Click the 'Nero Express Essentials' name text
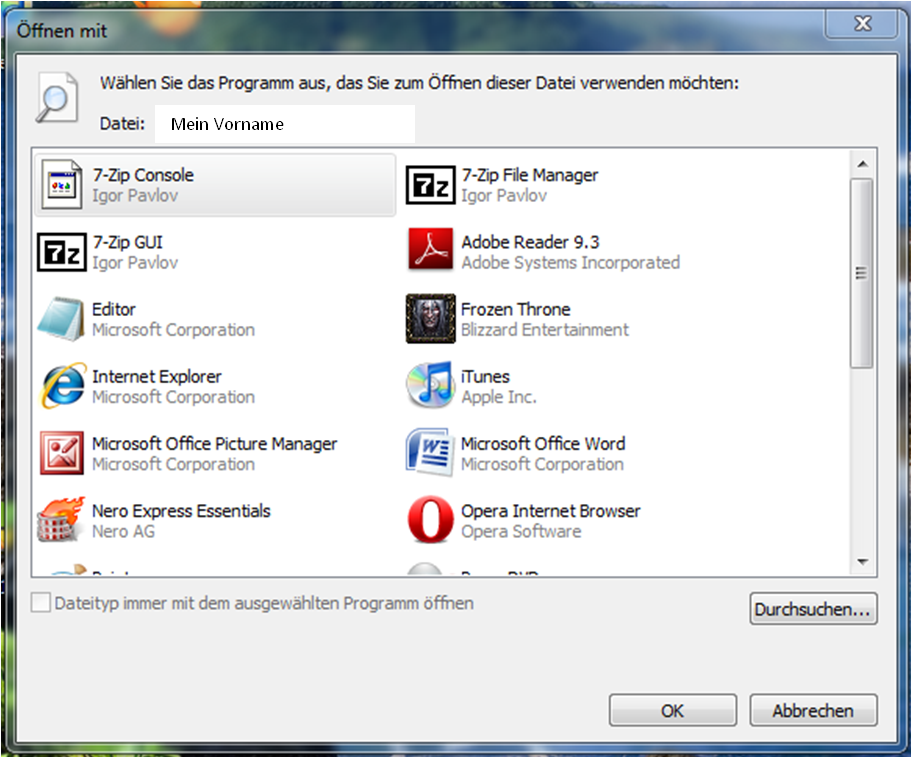This screenshot has height=758, width=912. 181,511
